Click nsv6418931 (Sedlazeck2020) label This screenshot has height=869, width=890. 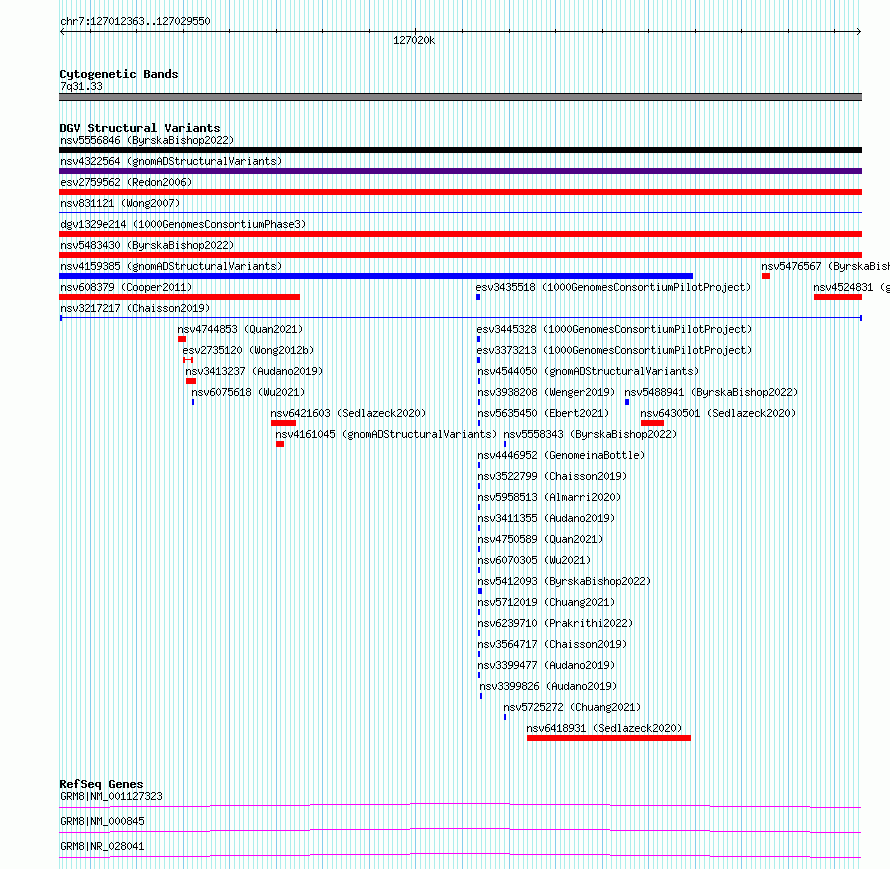[604, 728]
